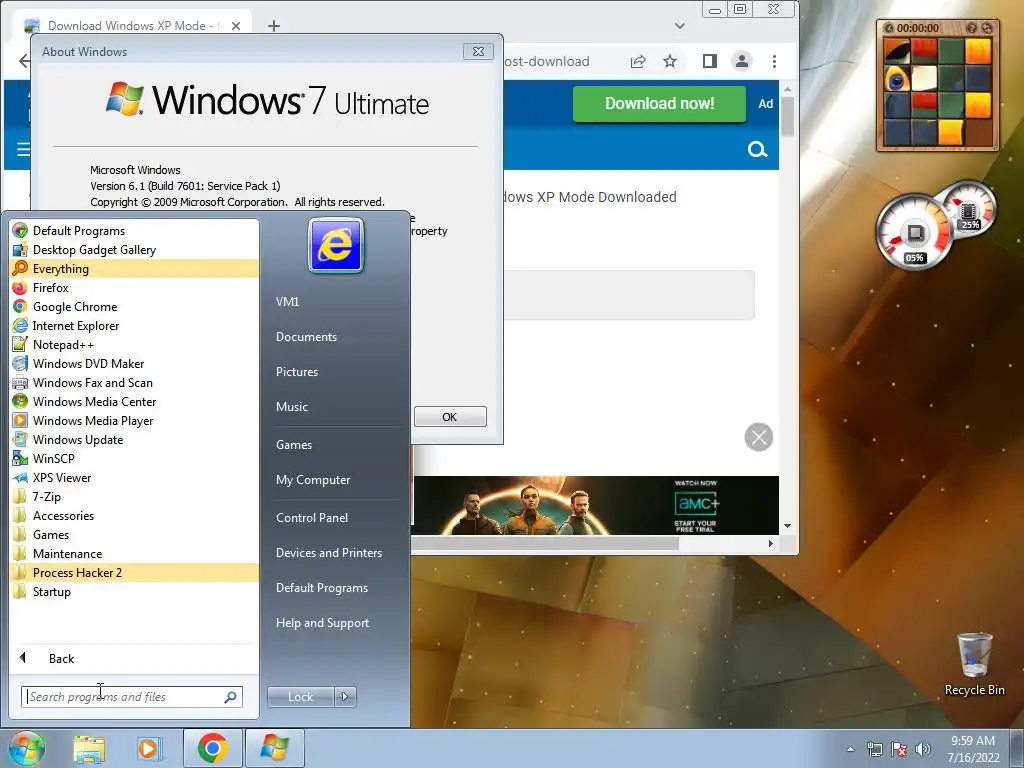Open a new Chrome tab
Screen dimensions: 1024x768
pos(274,25)
